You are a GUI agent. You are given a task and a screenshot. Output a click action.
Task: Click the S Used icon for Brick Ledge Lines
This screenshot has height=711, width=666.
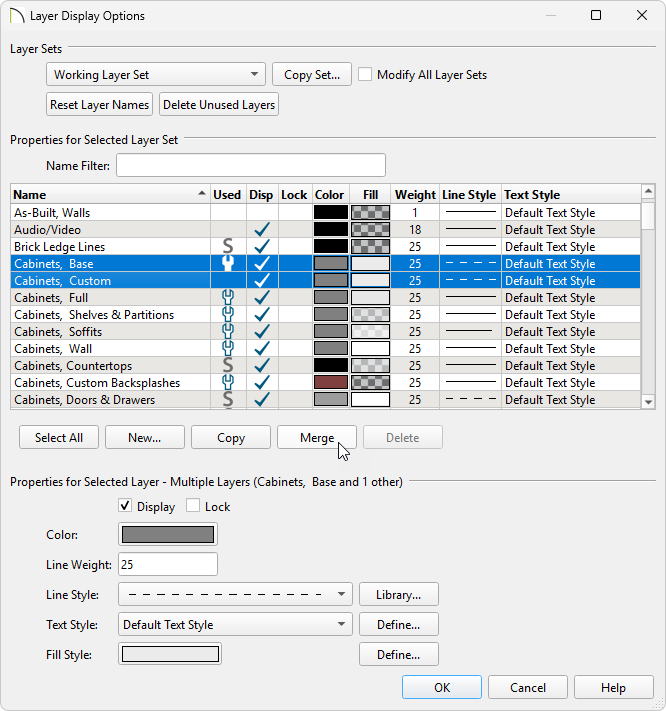coord(228,247)
